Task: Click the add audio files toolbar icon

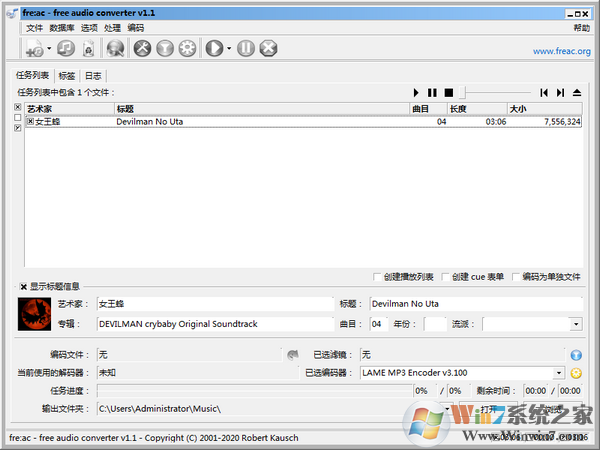Action: tap(34, 48)
